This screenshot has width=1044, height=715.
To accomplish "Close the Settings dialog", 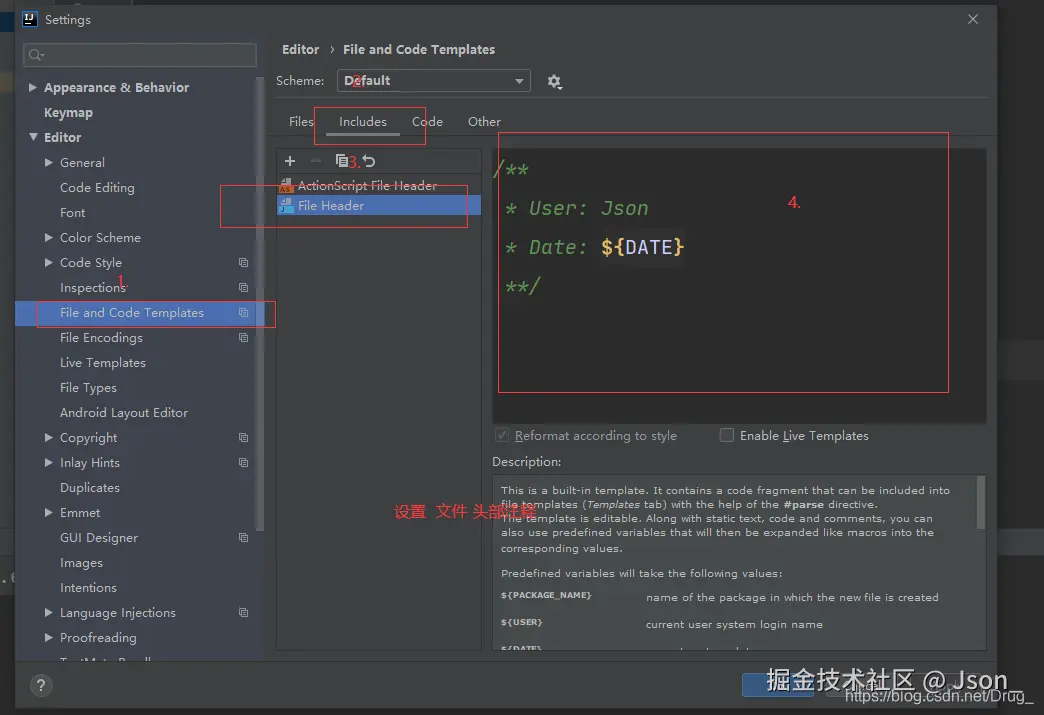I will tap(973, 19).
